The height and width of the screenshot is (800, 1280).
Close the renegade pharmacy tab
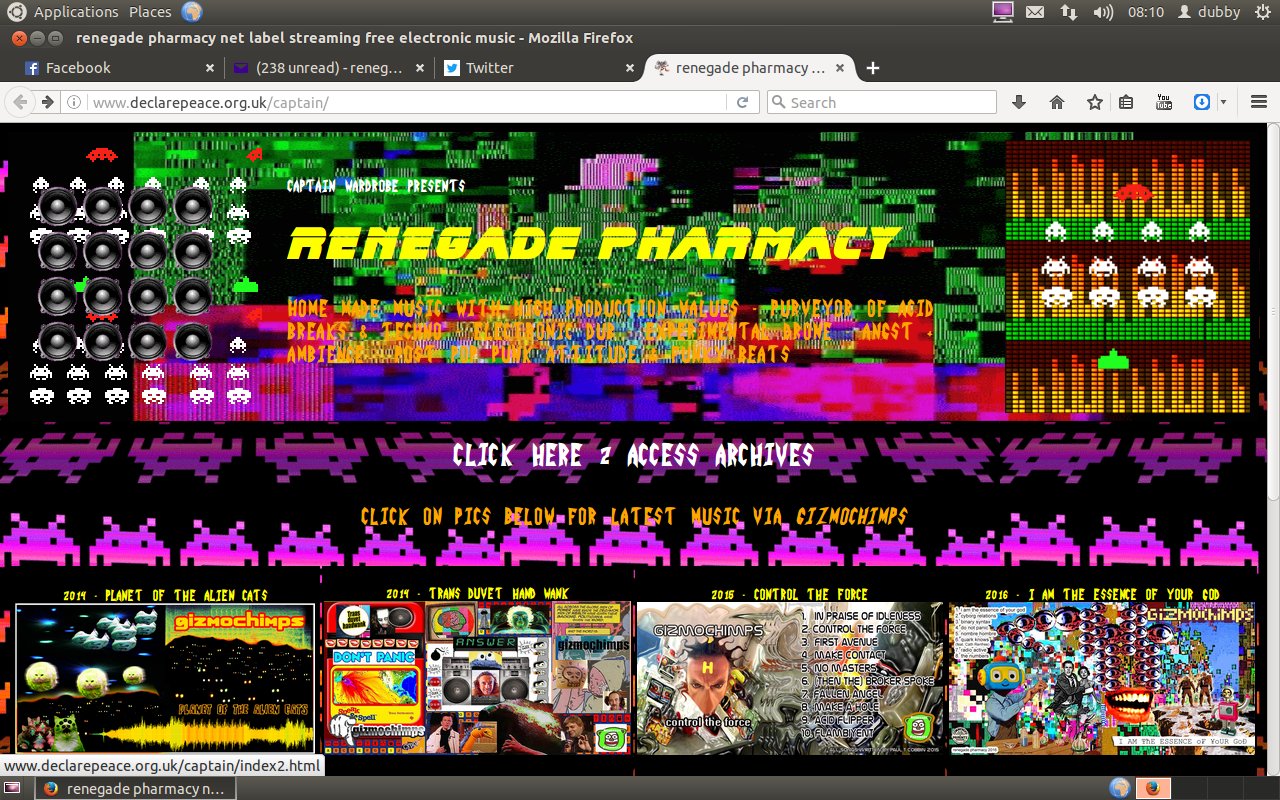point(840,68)
